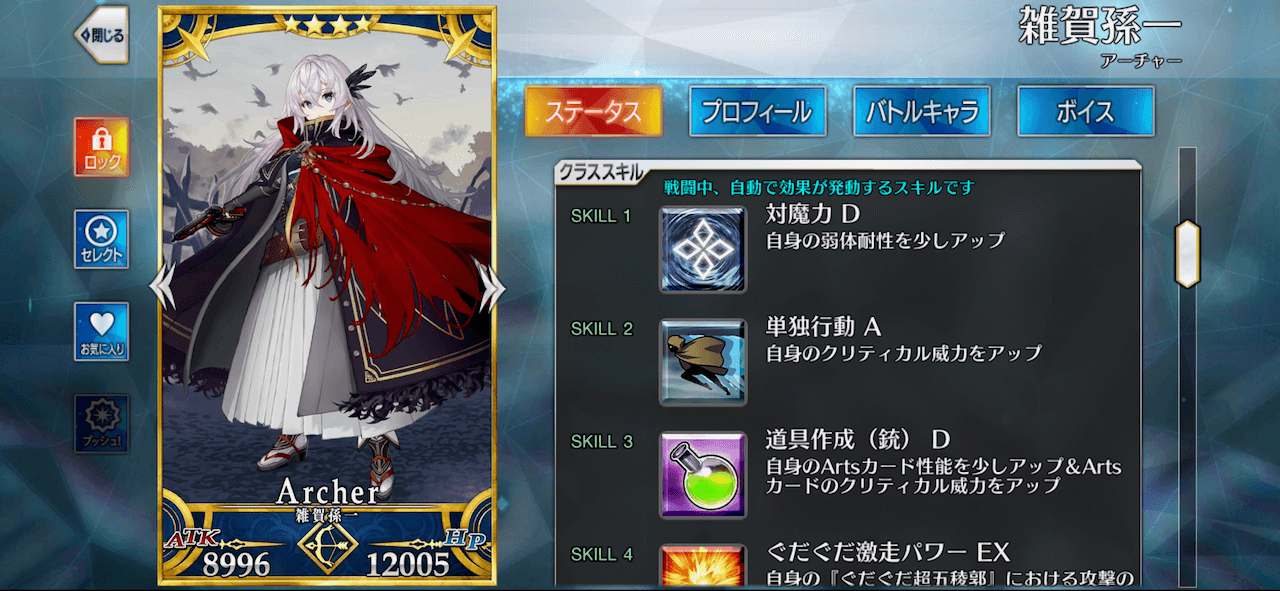Viewport: 1280px width, 591px height.
Task: Switch to the バトルキャラ tab
Action: [921, 111]
